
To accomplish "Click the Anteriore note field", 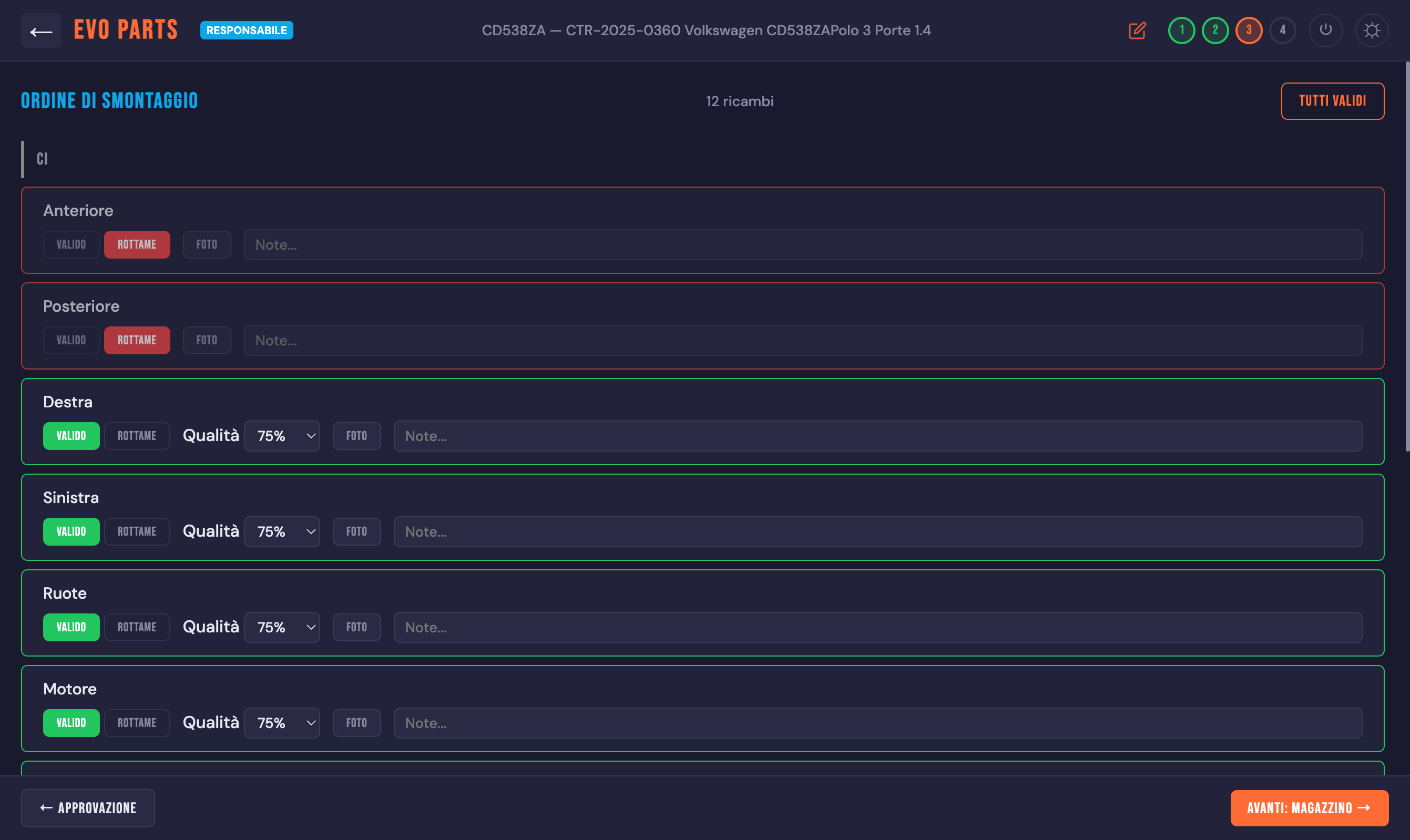I will point(802,244).
